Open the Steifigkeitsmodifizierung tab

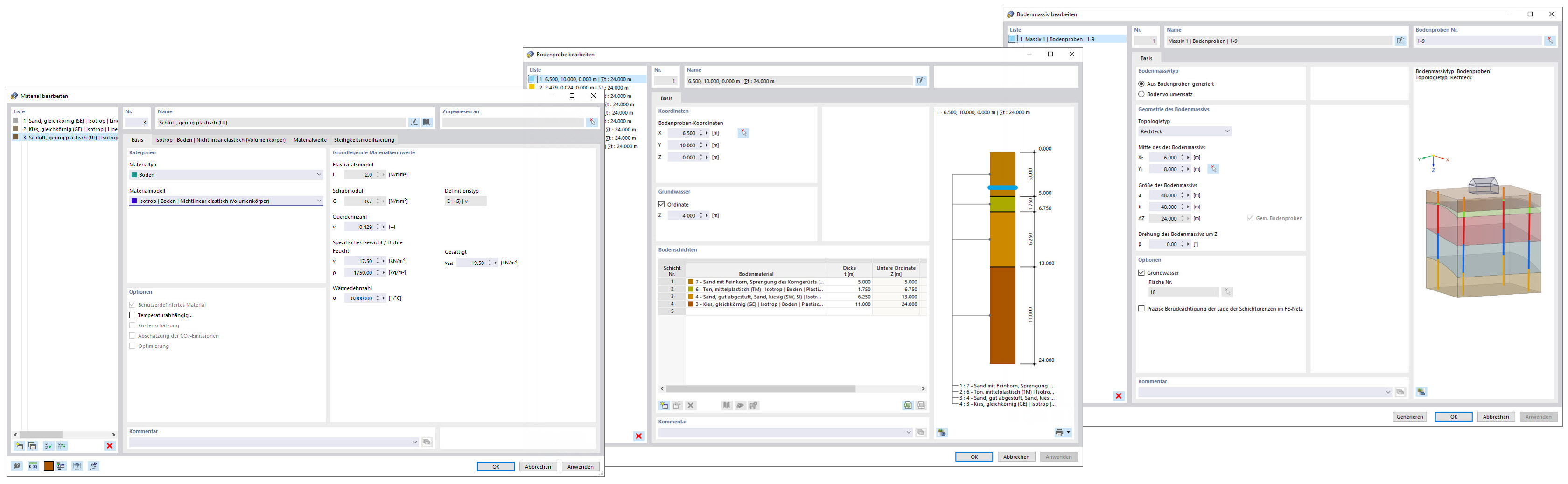(x=364, y=140)
